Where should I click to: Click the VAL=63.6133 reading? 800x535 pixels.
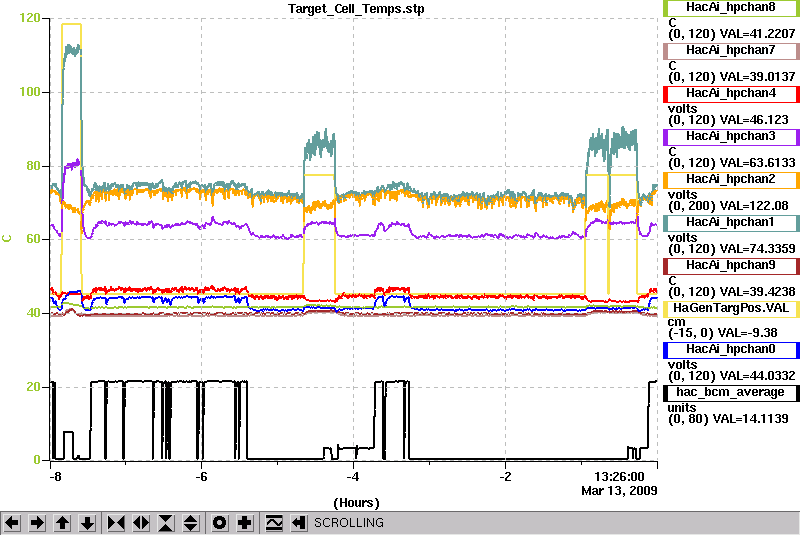coord(757,163)
